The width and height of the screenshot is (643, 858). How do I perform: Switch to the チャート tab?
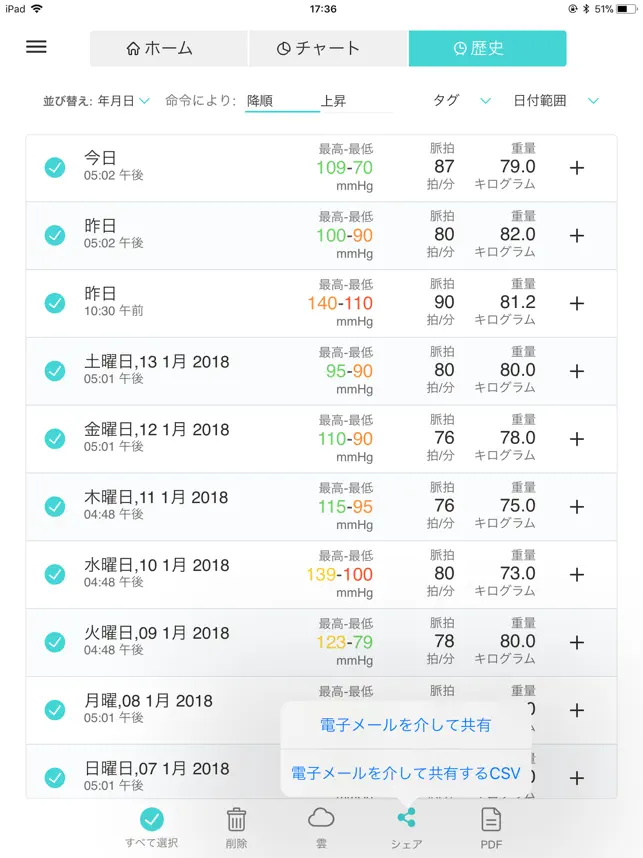(328, 48)
